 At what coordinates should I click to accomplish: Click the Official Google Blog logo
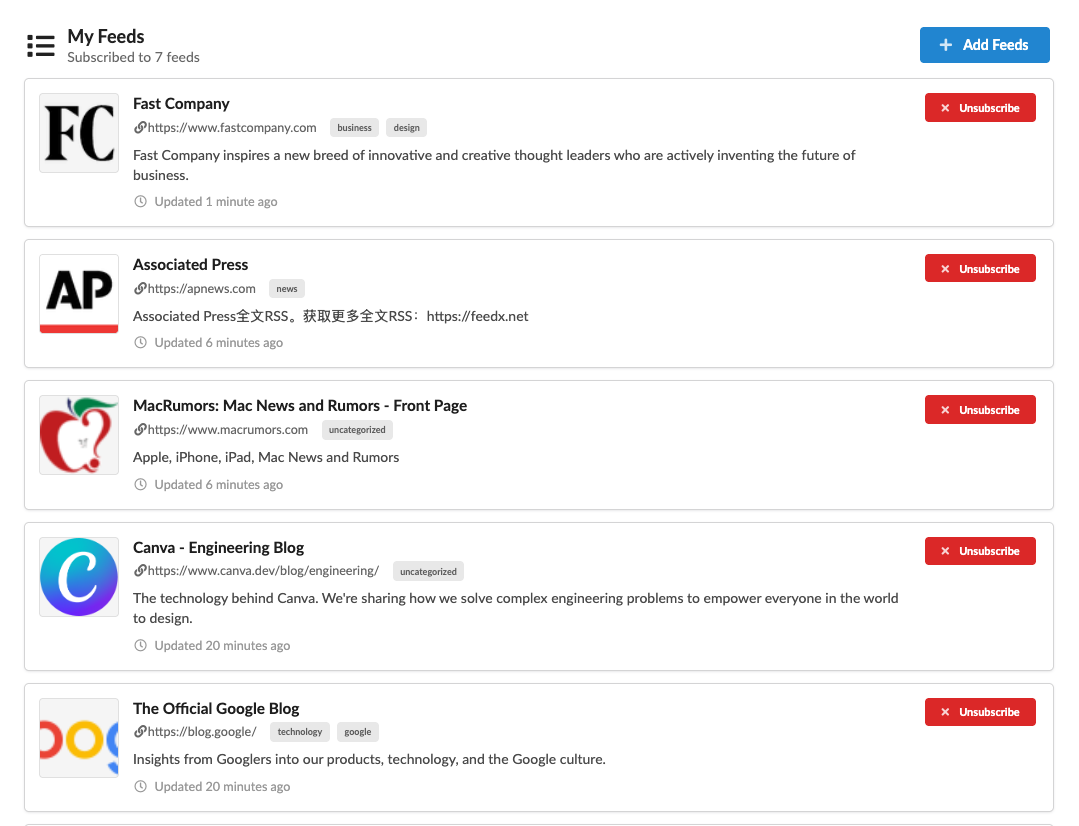pyautogui.click(x=78, y=737)
